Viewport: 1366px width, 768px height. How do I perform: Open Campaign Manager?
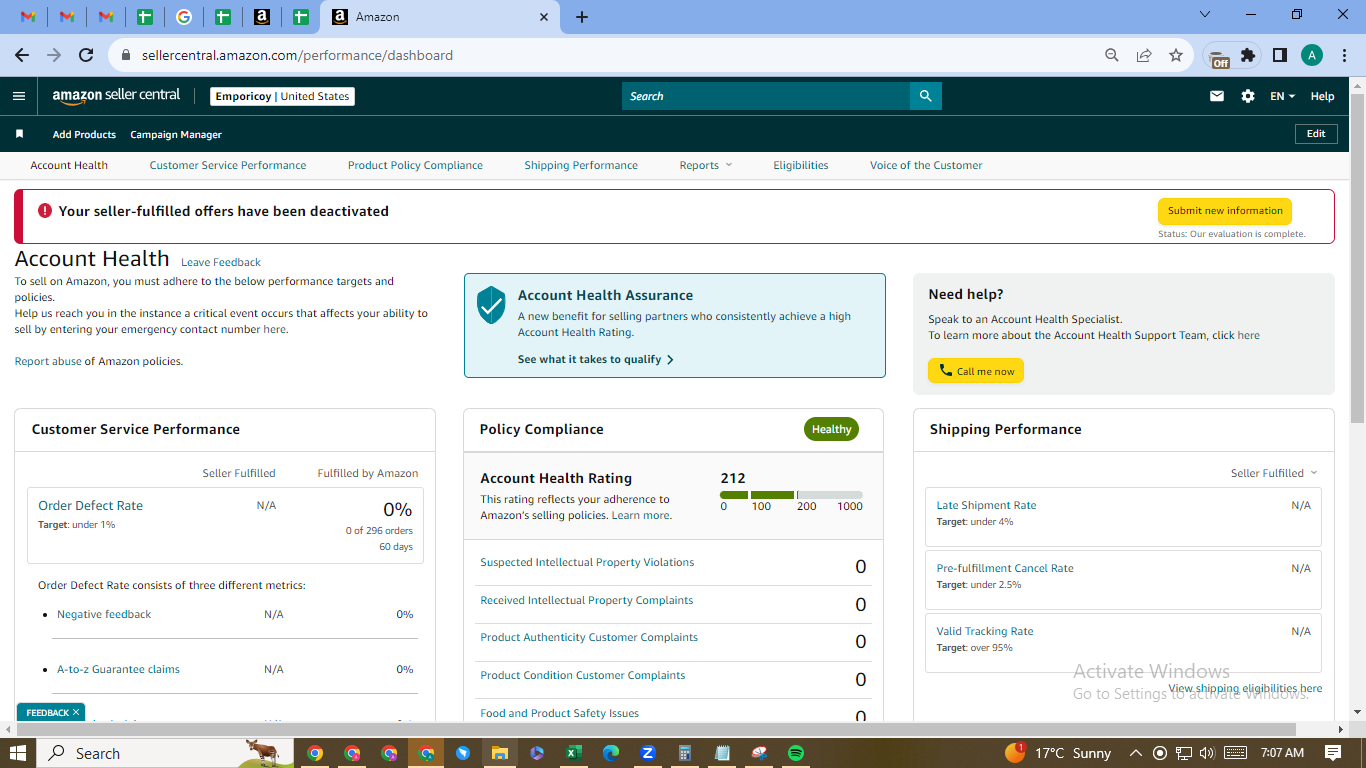click(176, 134)
